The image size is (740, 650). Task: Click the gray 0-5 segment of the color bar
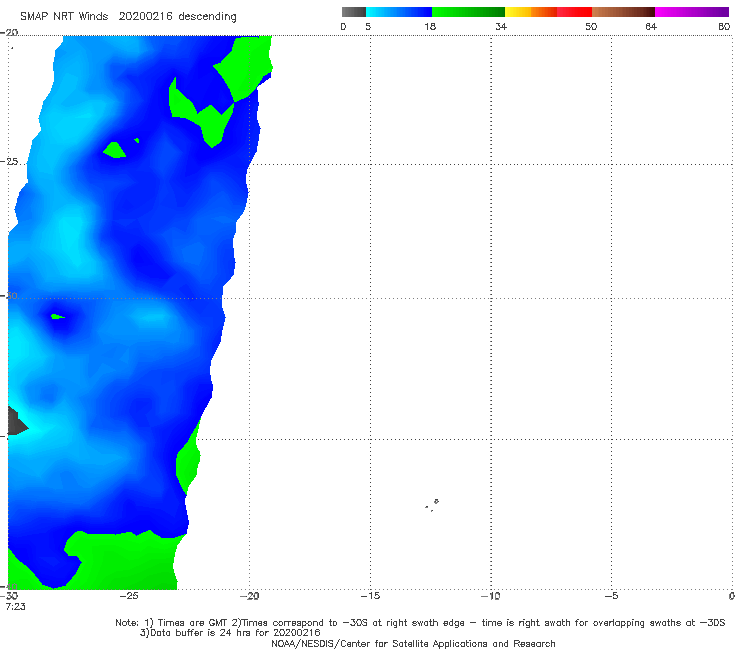tap(353, 12)
